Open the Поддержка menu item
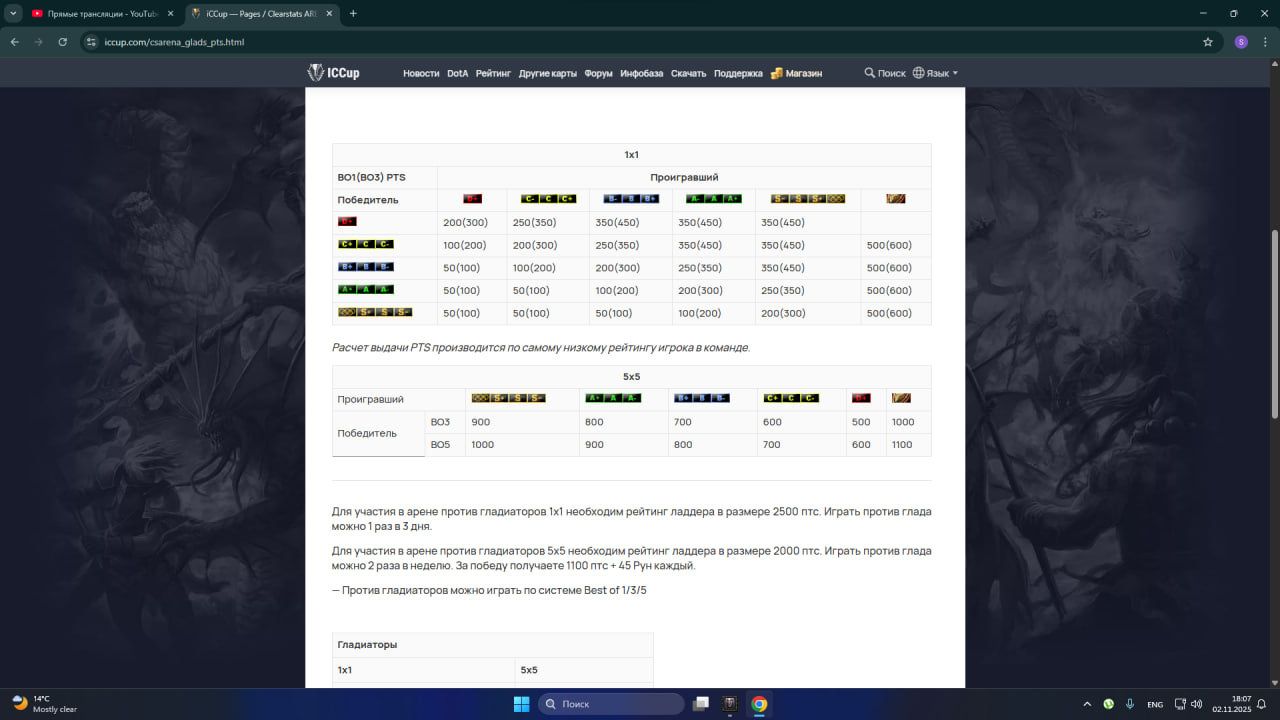Image resolution: width=1280 pixels, height=720 pixels. pos(738,73)
